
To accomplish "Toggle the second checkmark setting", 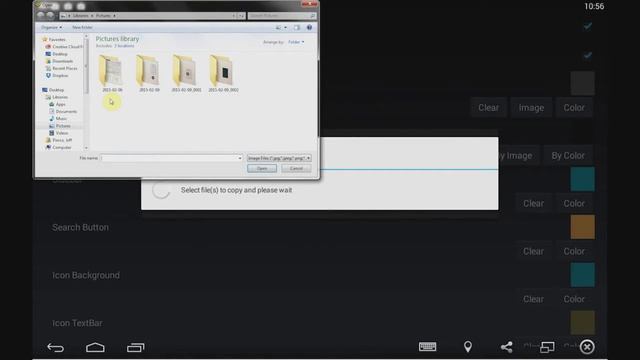I will (x=587, y=55).
